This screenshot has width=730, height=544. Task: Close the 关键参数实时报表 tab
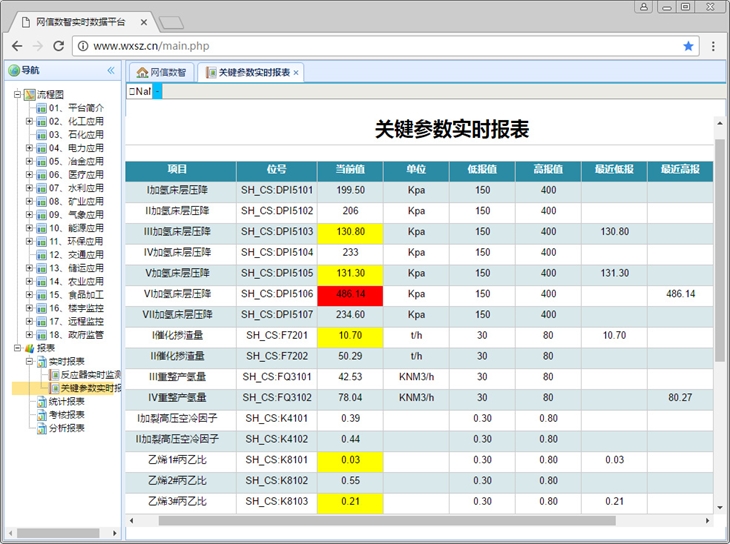296,73
